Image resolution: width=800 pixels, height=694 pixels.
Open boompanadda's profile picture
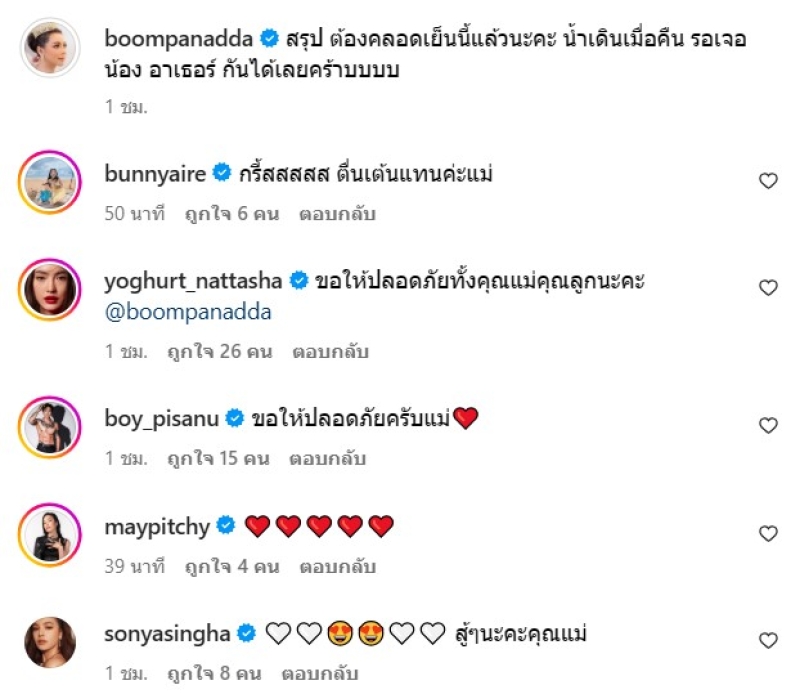pos(50,47)
